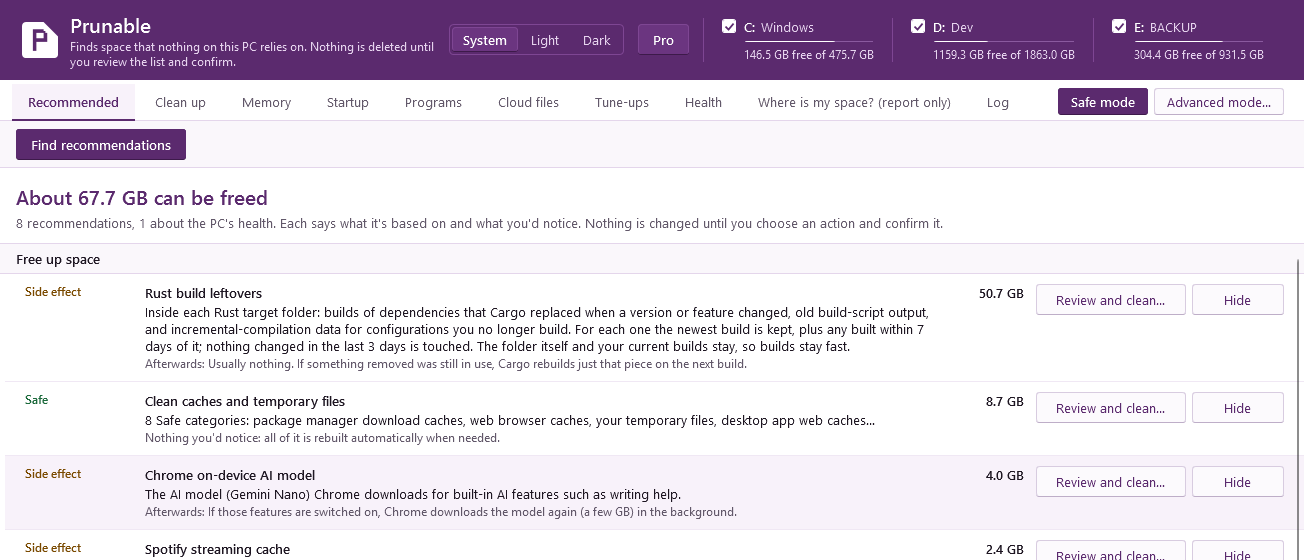Switch to the Light theme
This screenshot has width=1304, height=560.
545,40
